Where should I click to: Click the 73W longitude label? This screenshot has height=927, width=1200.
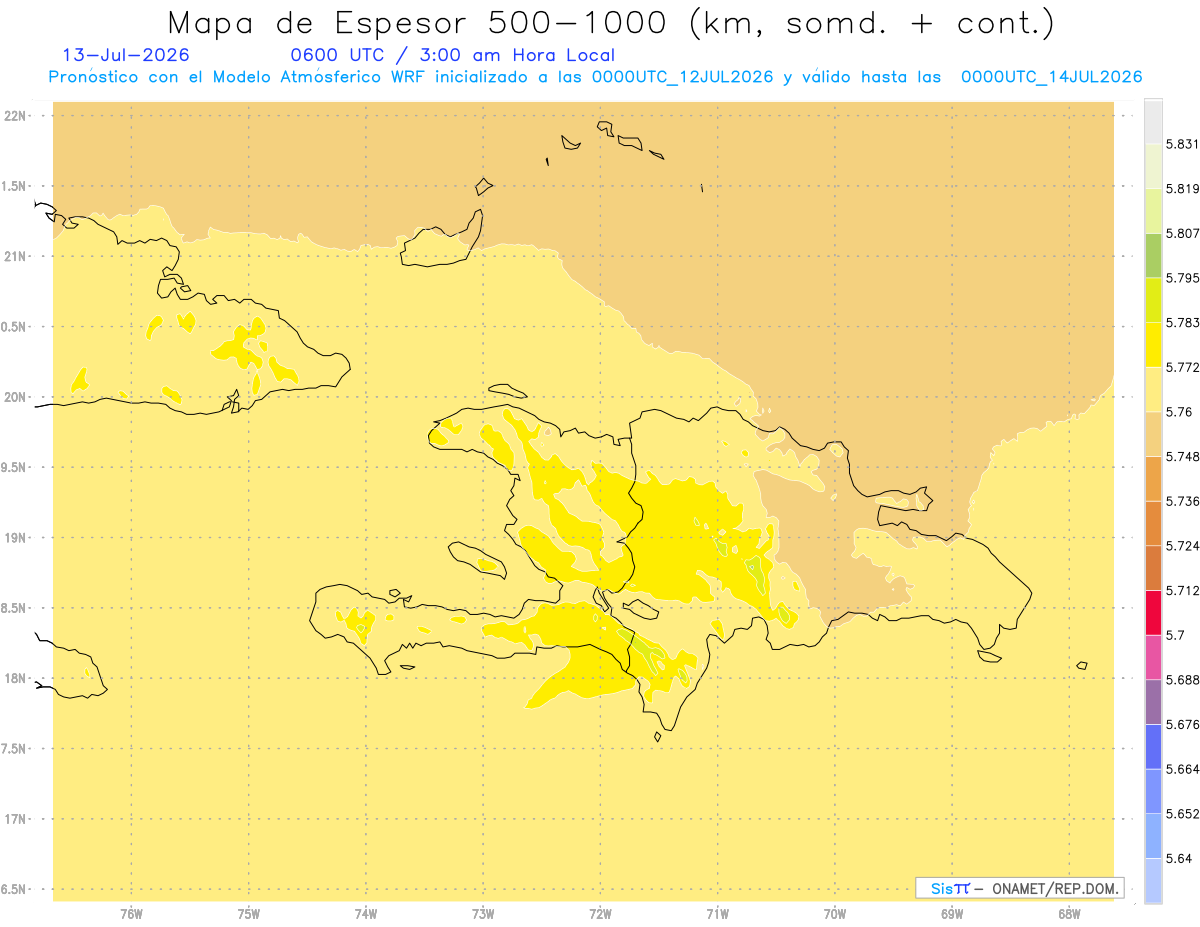tap(483, 914)
